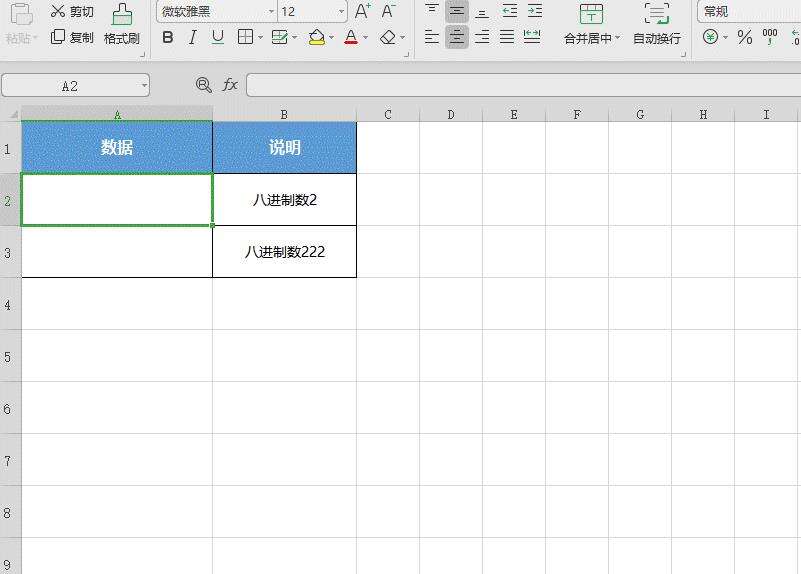Apply red font color A
The width and height of the screenshot is (801, 574).
351,37
